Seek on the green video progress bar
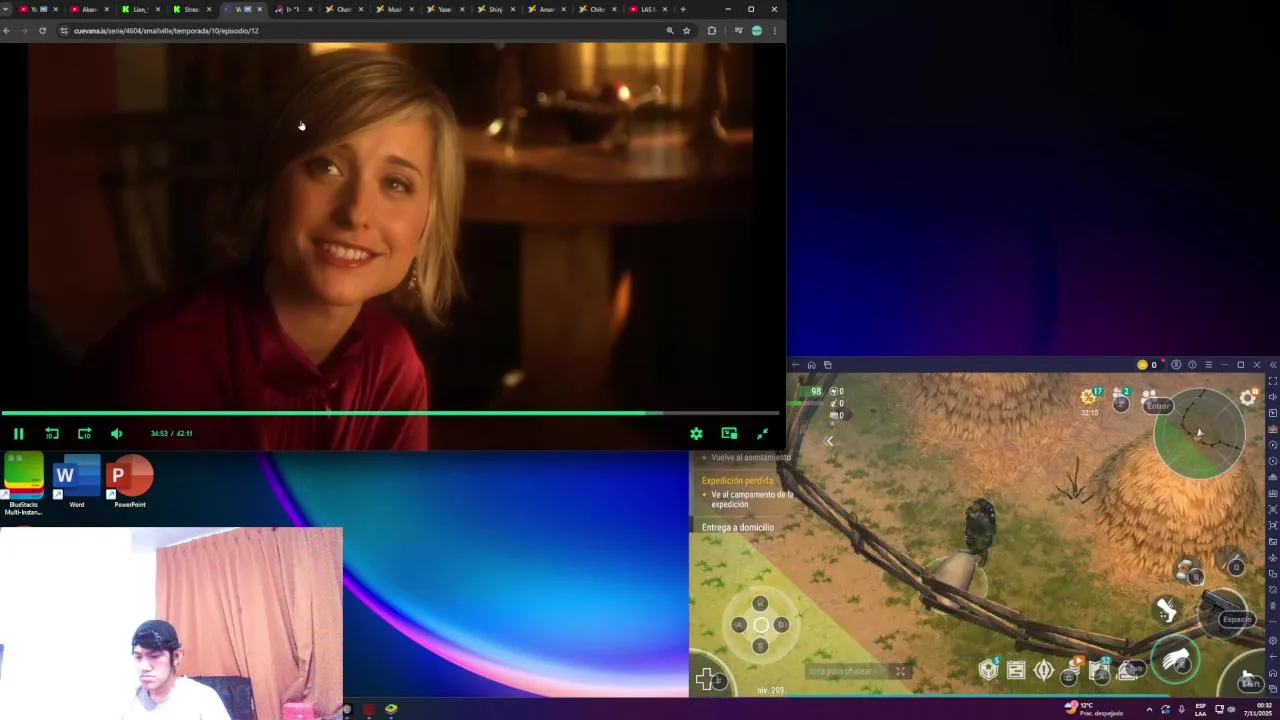The height and width of the screenshot is (720, 1280). (x=390, y=412)
